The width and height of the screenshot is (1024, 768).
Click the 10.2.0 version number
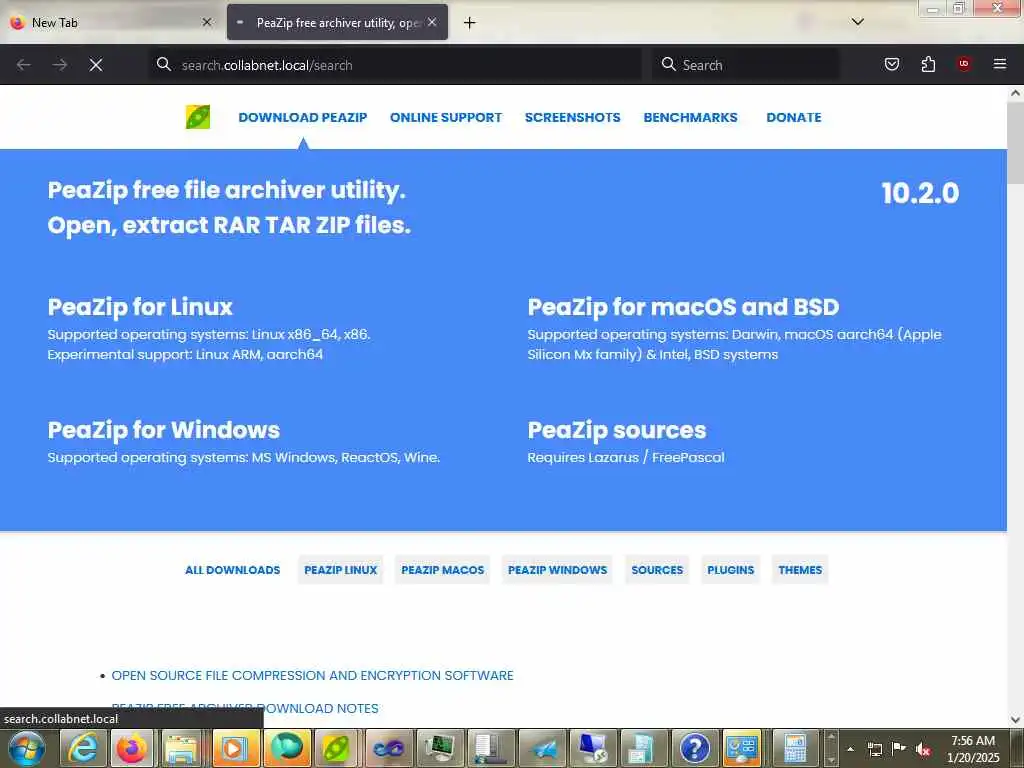coord(920,193)
